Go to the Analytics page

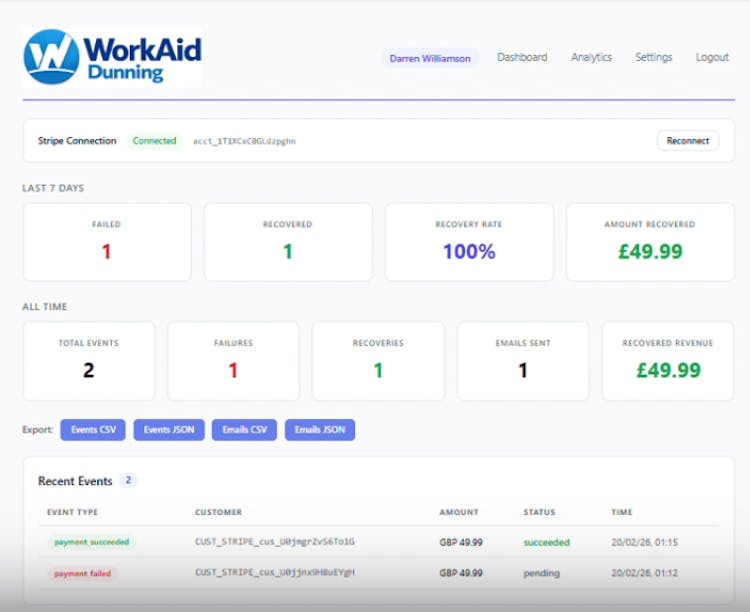pos(591,57)
